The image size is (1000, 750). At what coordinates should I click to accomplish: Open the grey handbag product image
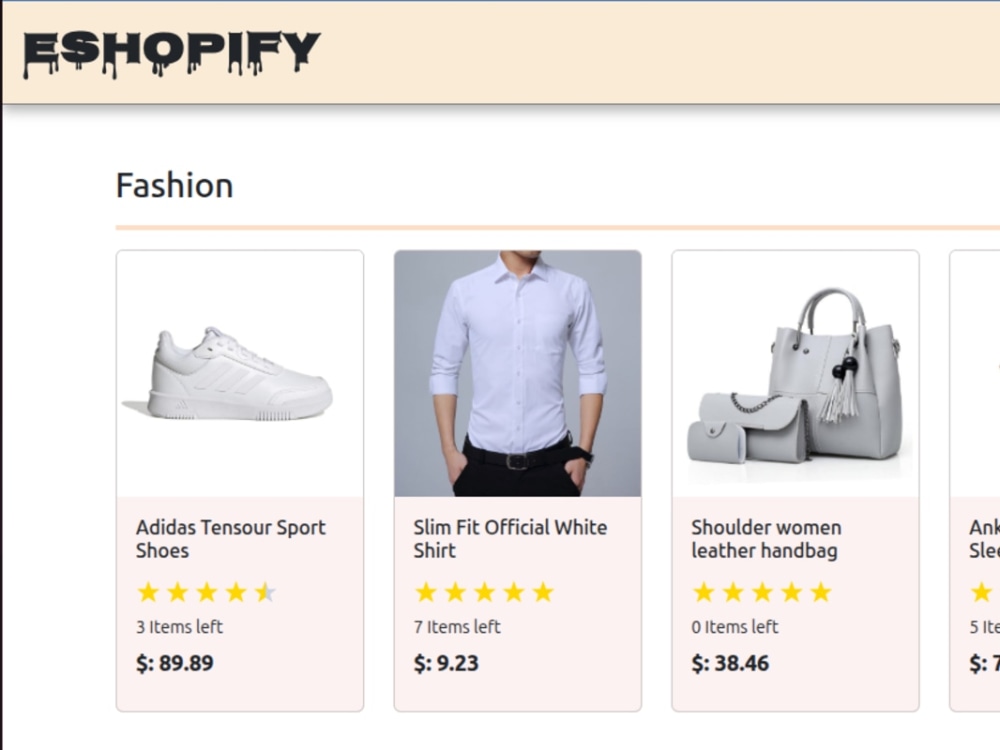pos(795,374)
